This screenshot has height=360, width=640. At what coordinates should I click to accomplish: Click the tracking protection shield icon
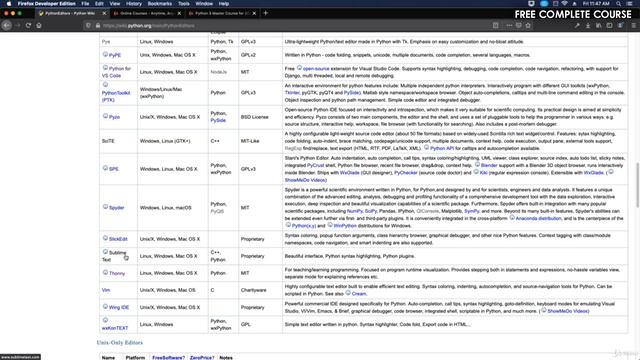point(88,25)
